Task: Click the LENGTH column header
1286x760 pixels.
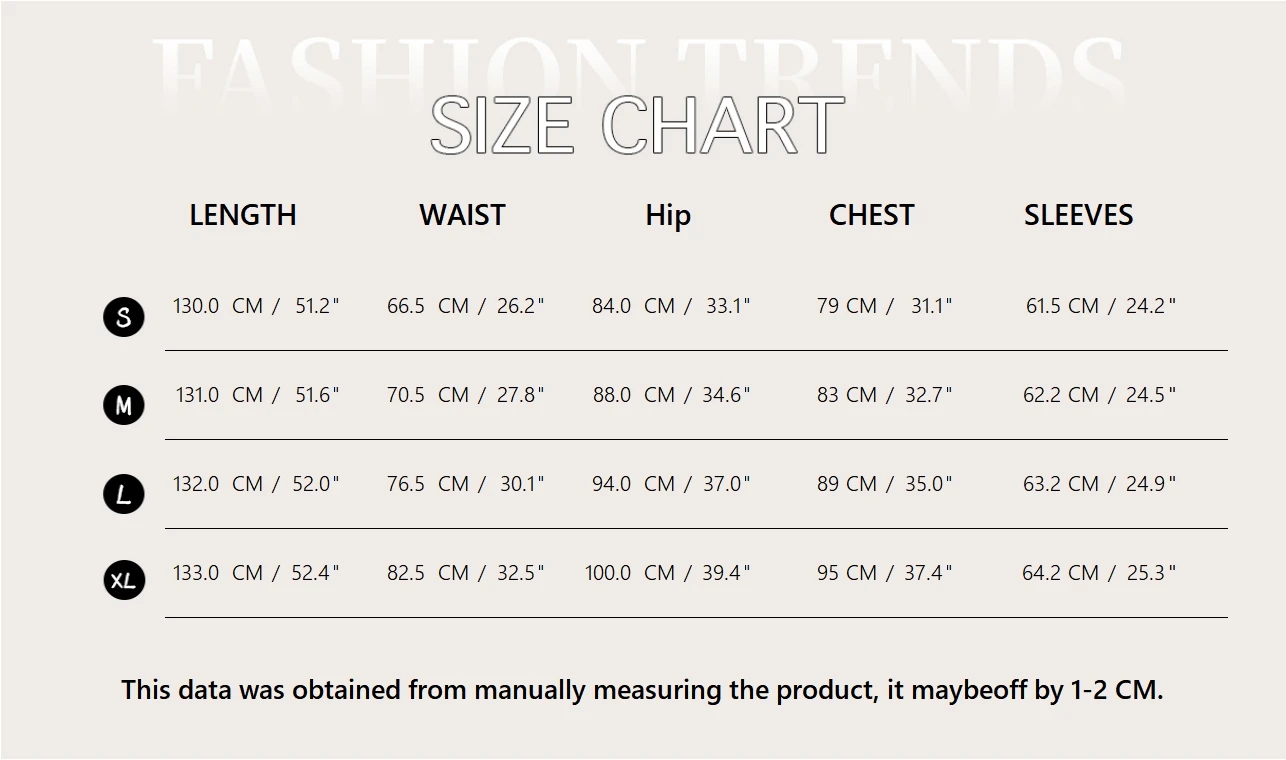Action: (243, 215)
